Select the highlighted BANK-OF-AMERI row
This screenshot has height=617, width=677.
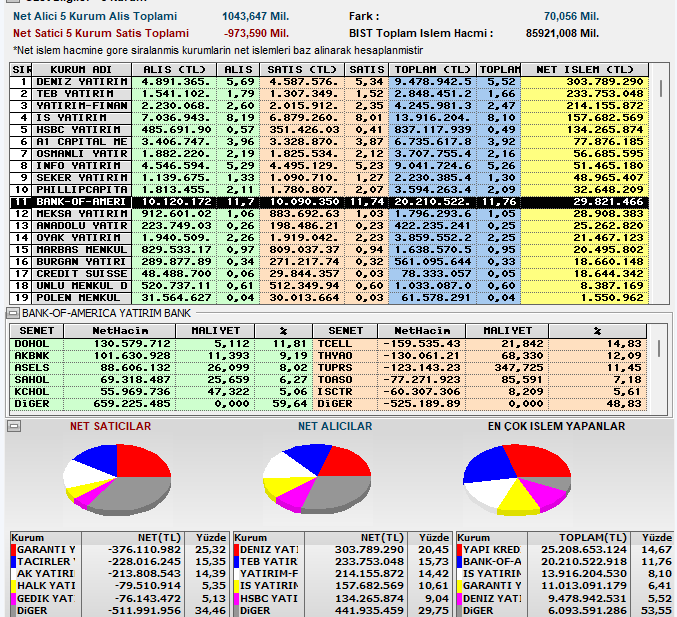(329, 202)
